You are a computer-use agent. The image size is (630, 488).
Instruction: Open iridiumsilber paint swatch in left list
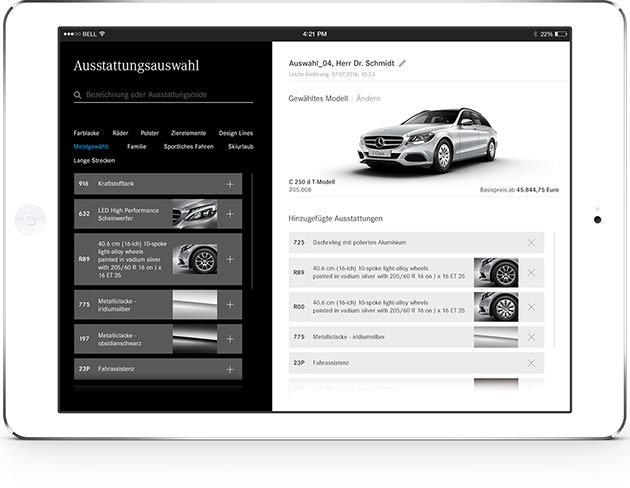tap(195, 305)
